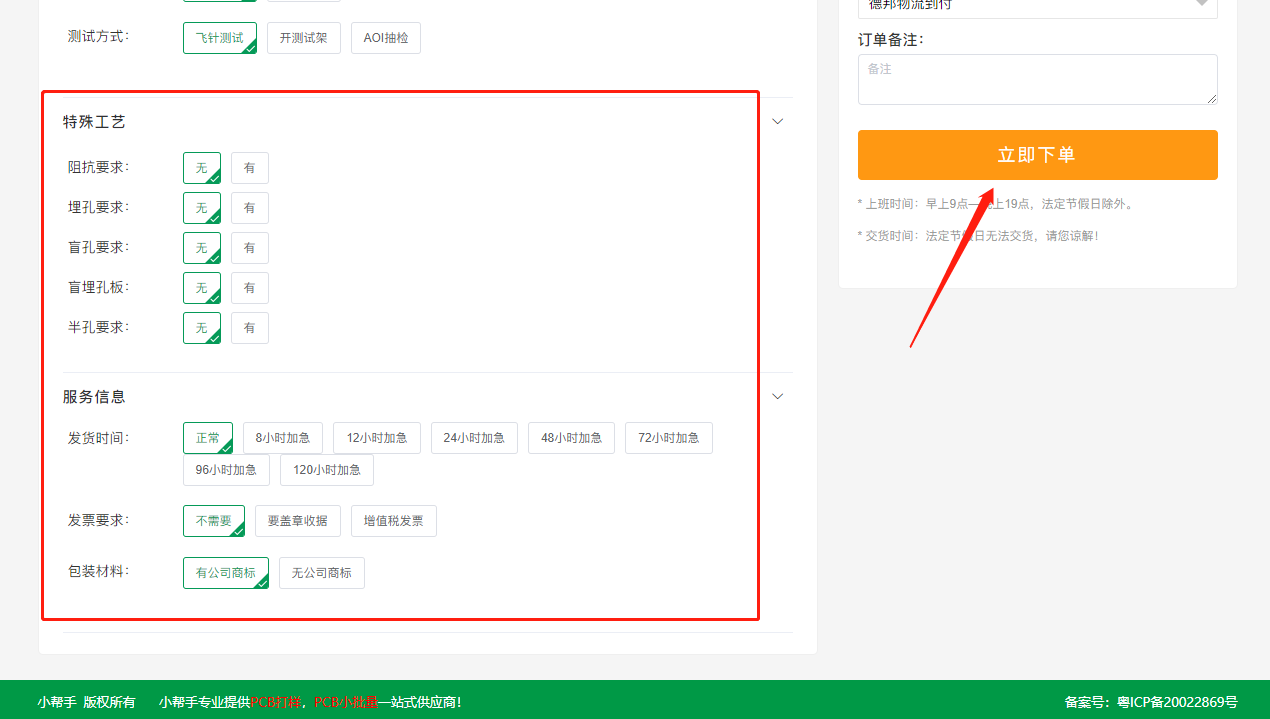1270x719 pixels.
Task: Set 半孔要求 to 有
Action: point(250,327)
